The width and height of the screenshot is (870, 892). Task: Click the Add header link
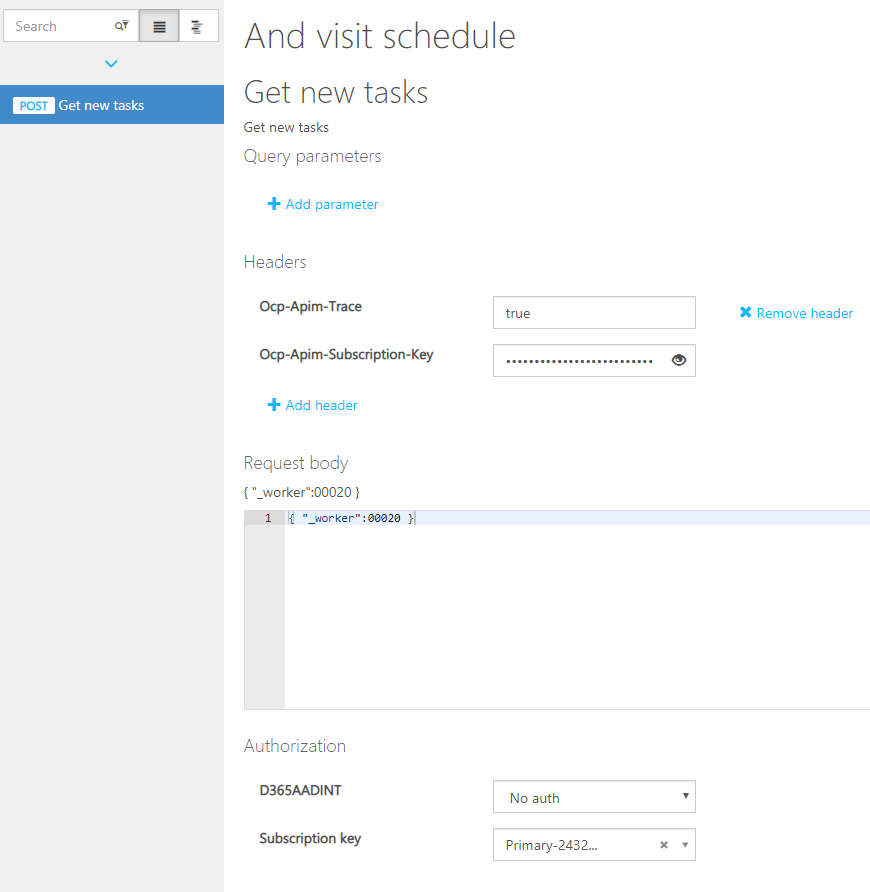[321, 405]
